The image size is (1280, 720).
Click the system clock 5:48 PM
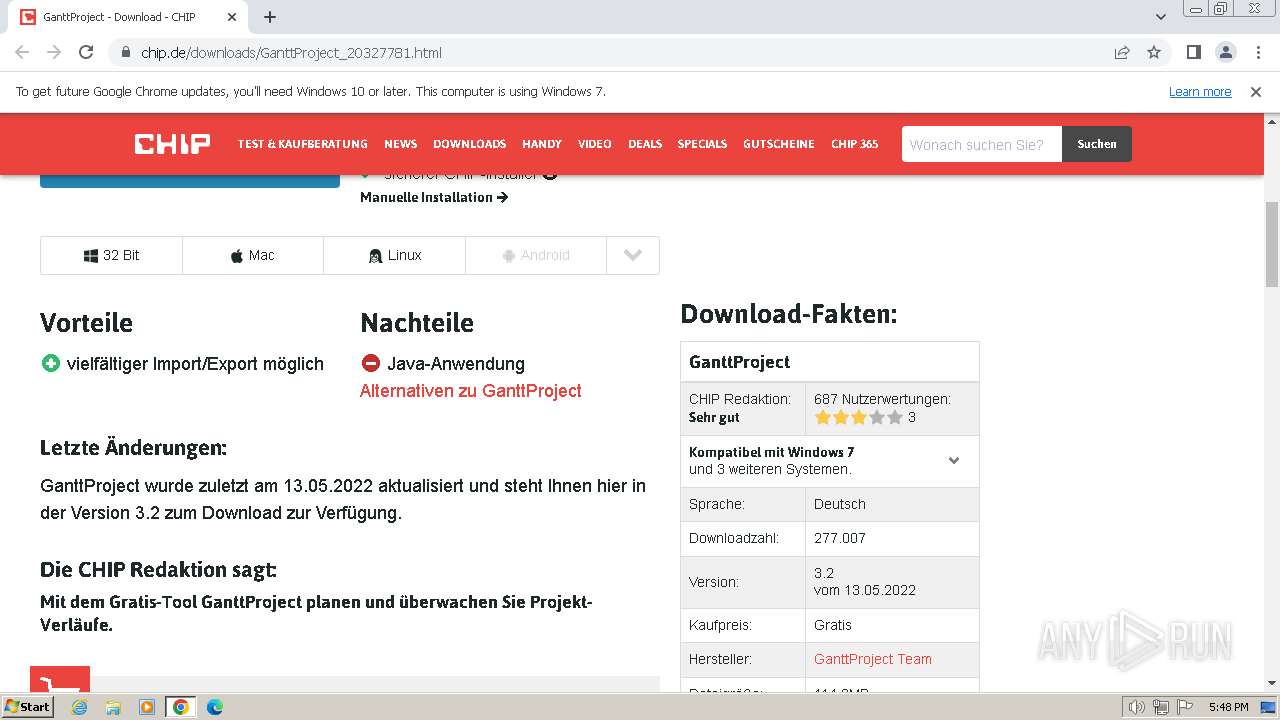(1228, 707)
